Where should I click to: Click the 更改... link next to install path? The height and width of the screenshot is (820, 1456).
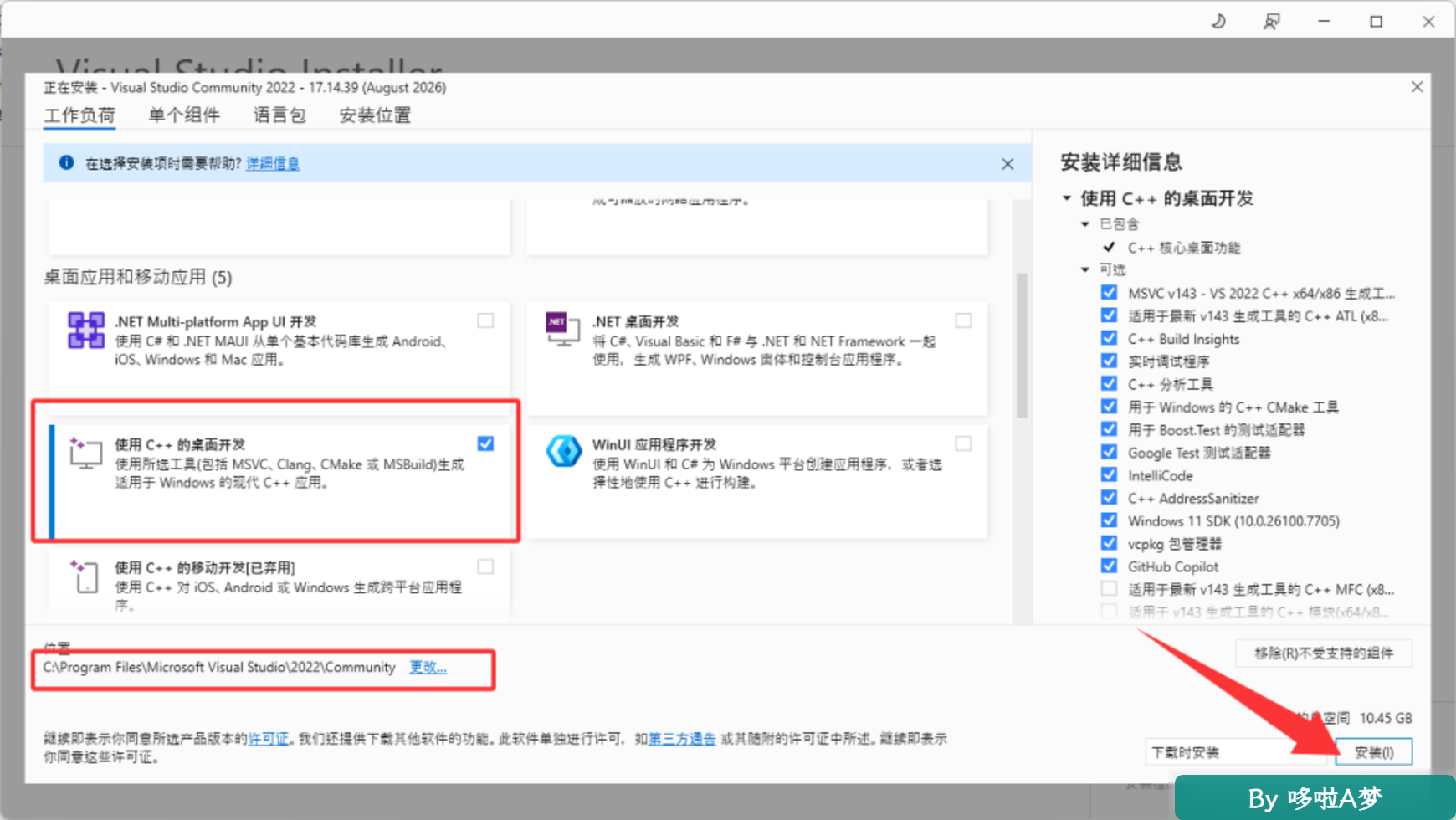428,667
